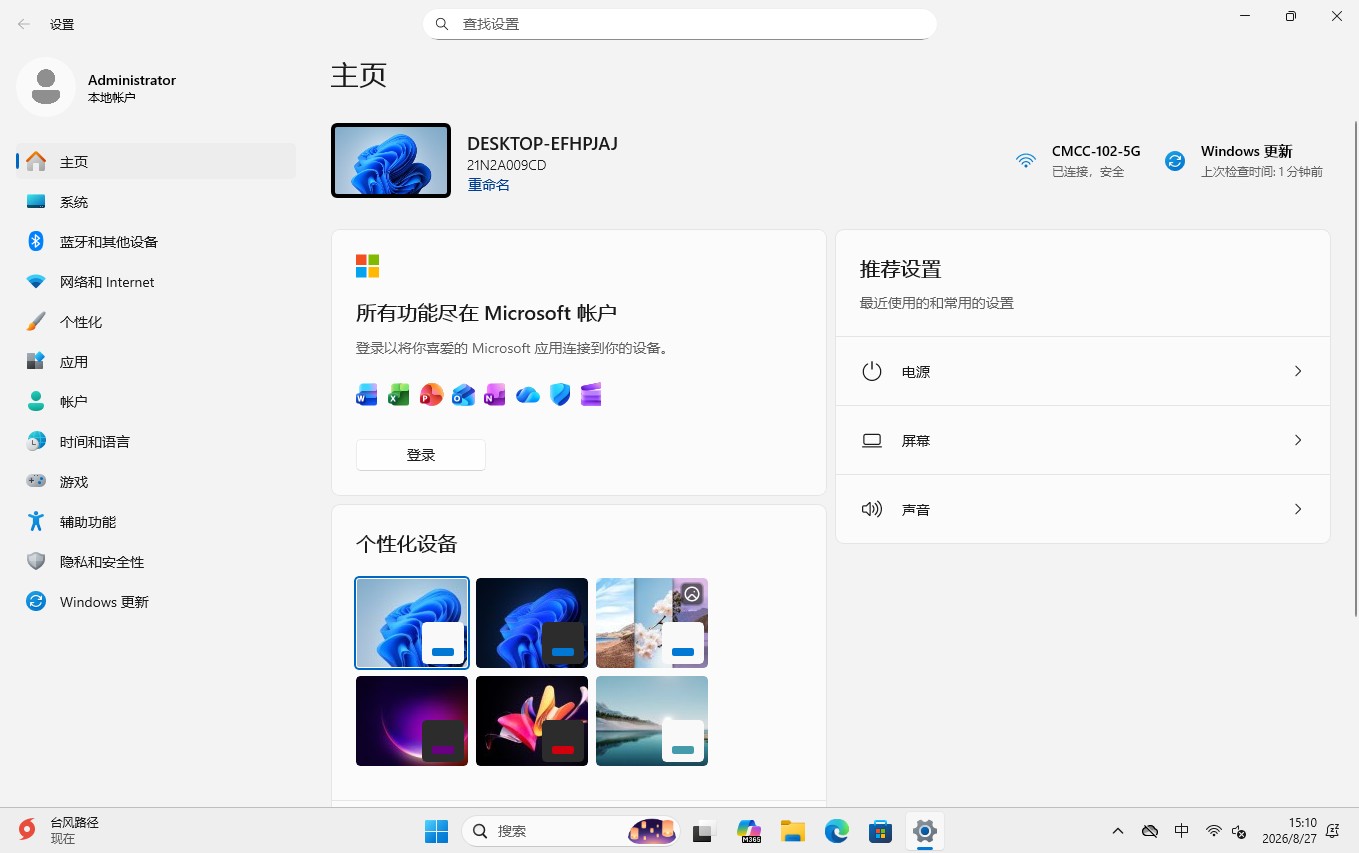
Task: Click the back arrow in title bar
Action: click(x=24, y=24)
